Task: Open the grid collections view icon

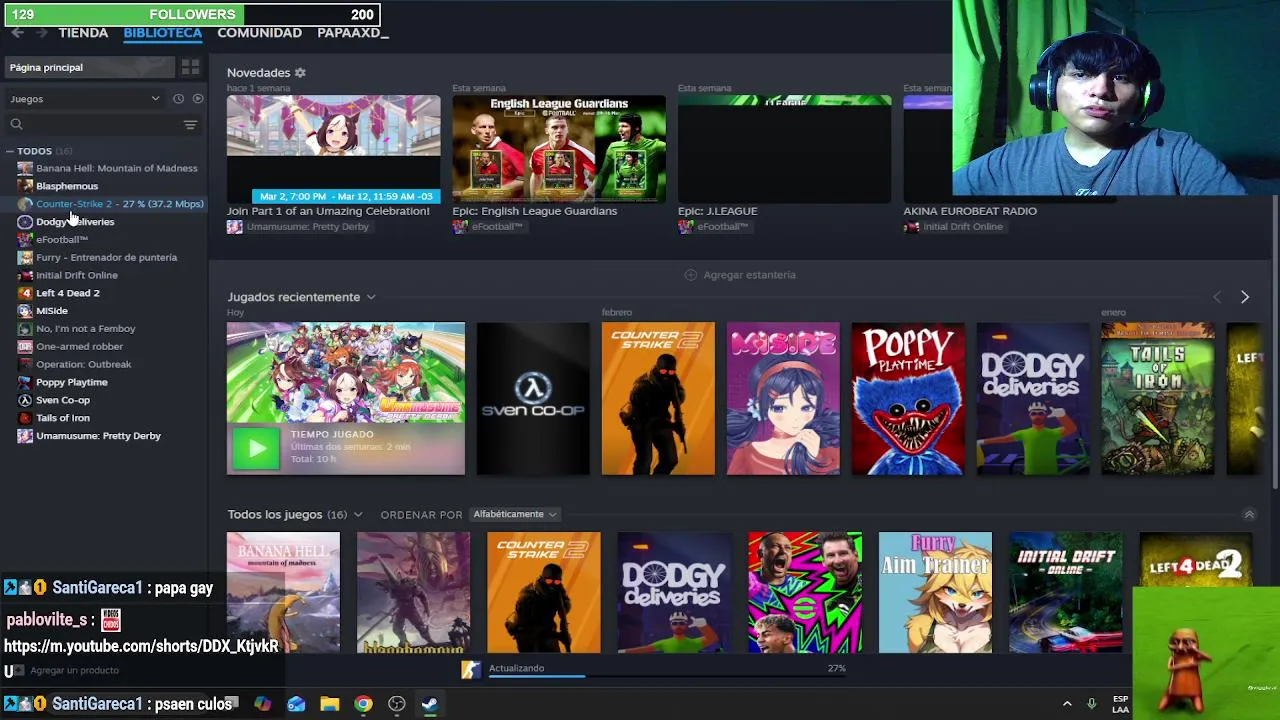Action: click(x=190, y=67)
